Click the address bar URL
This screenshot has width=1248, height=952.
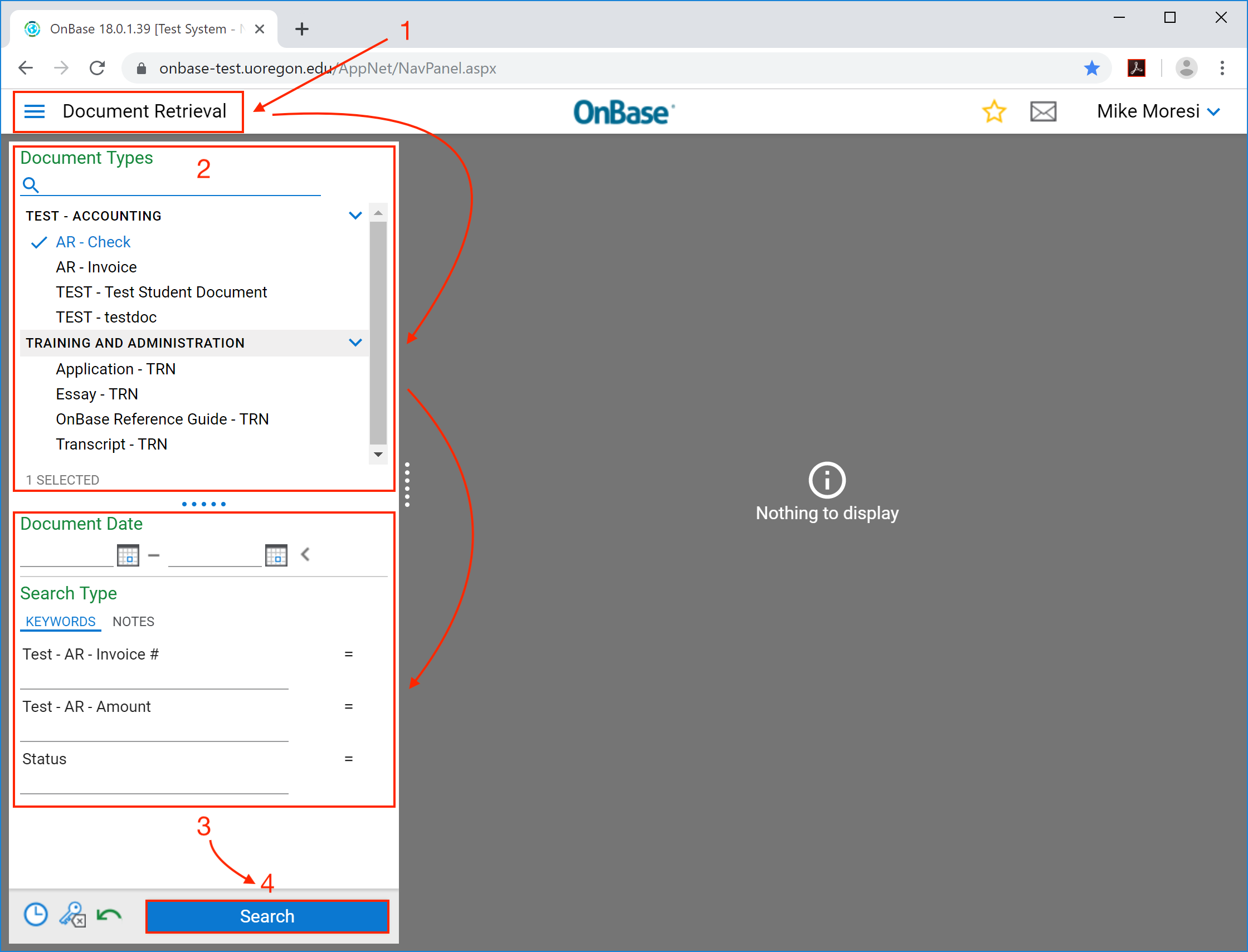(328, 69)
